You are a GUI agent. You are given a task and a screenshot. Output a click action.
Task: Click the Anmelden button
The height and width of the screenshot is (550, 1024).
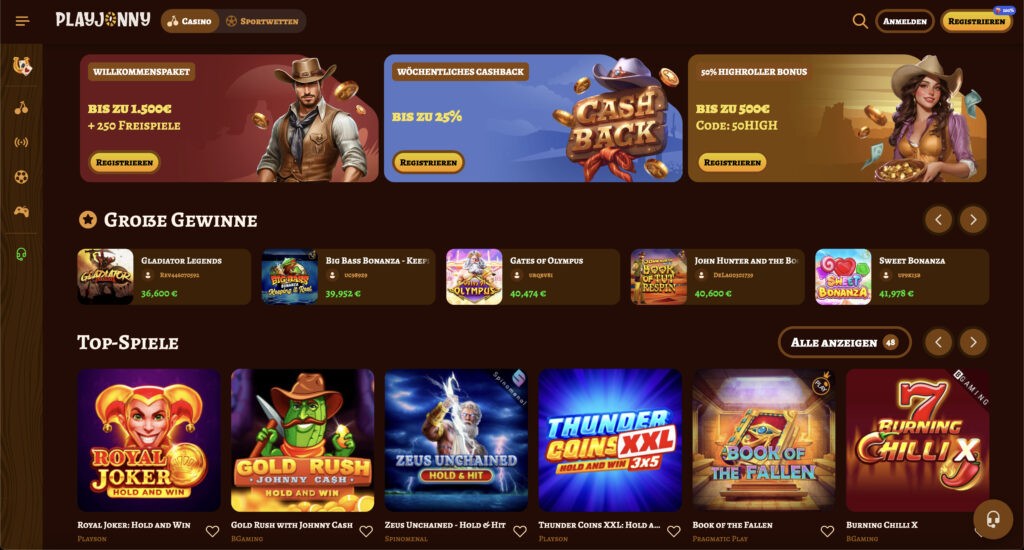pos(904,22)
